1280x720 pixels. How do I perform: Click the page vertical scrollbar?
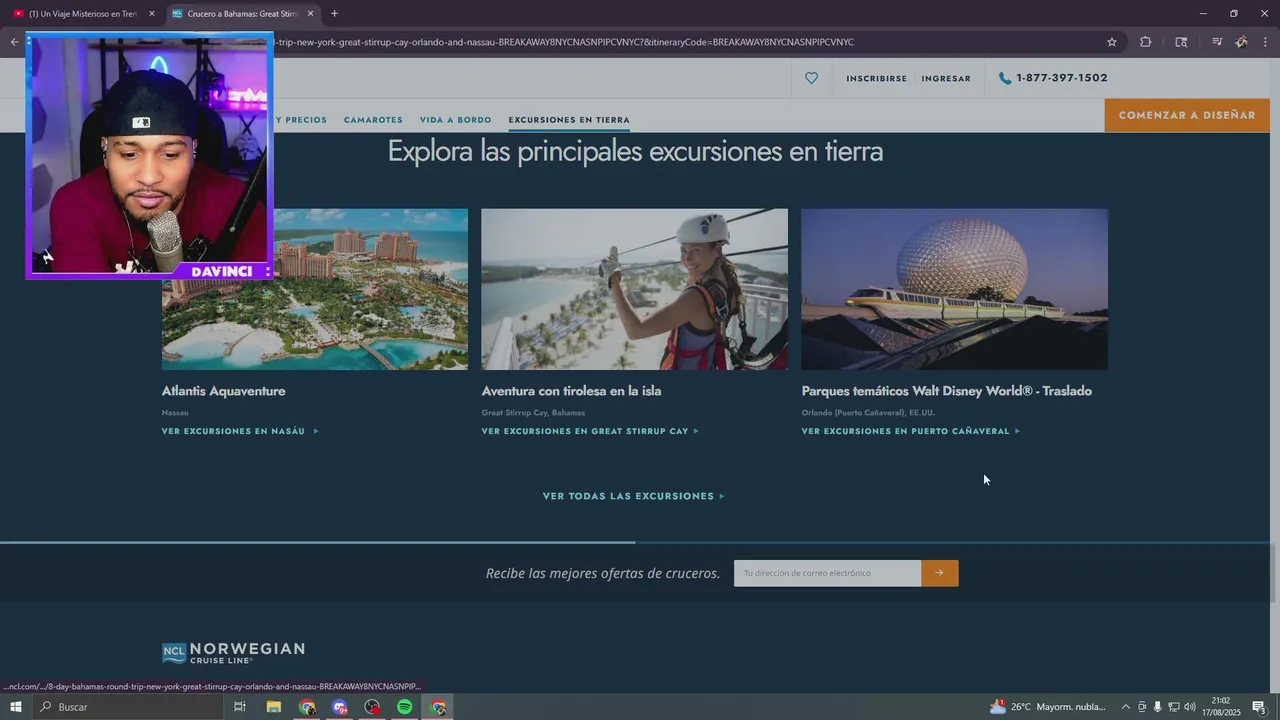pyautogui.click(x=1275, y=570)
